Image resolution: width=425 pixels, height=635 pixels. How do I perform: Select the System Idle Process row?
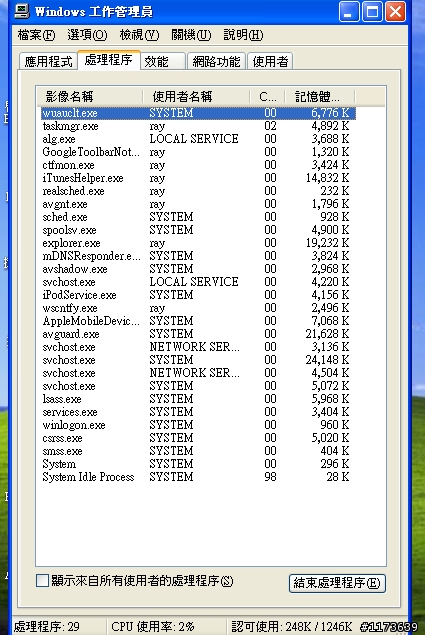(198, 477)
